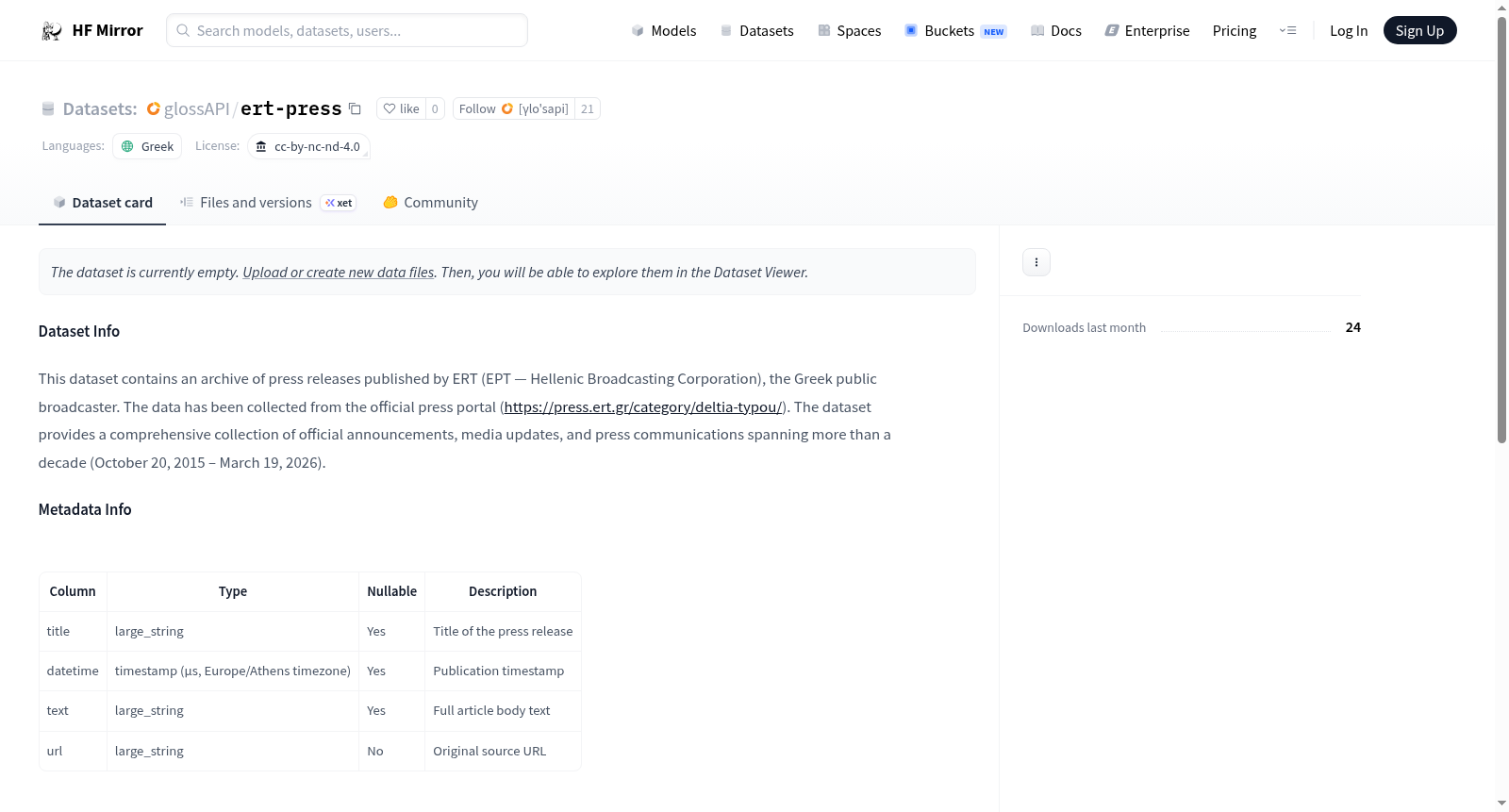This screenshot has height=812, width=1509.
Task: Select the Dataset card tab
Action: pyautogui.click(x=103, y=203)
